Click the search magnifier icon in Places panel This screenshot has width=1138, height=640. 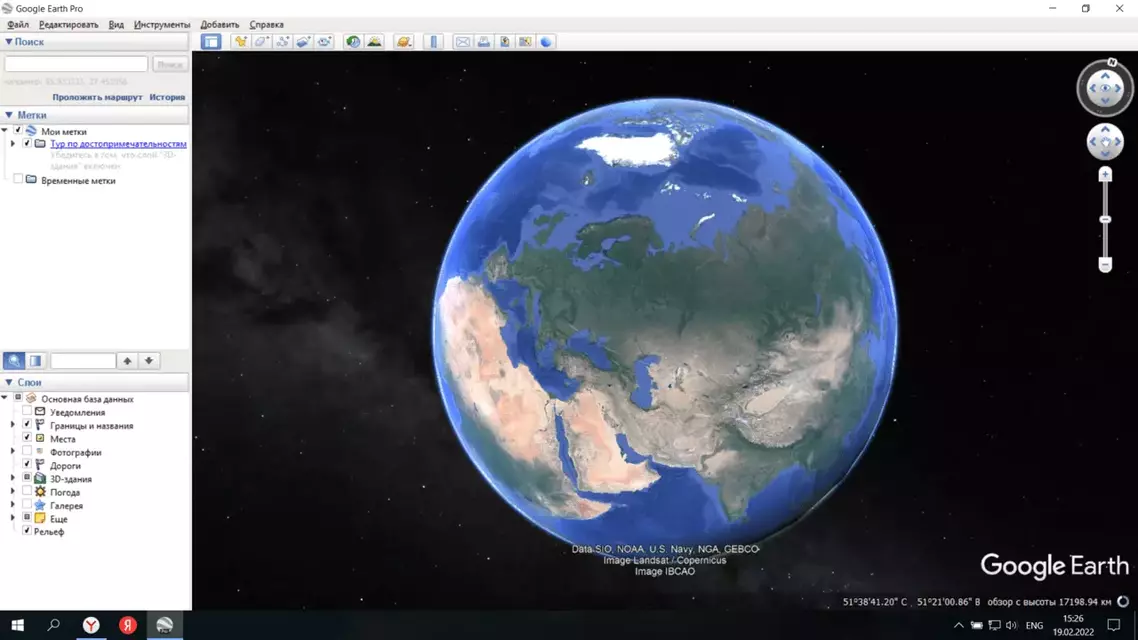coord(15,361)
